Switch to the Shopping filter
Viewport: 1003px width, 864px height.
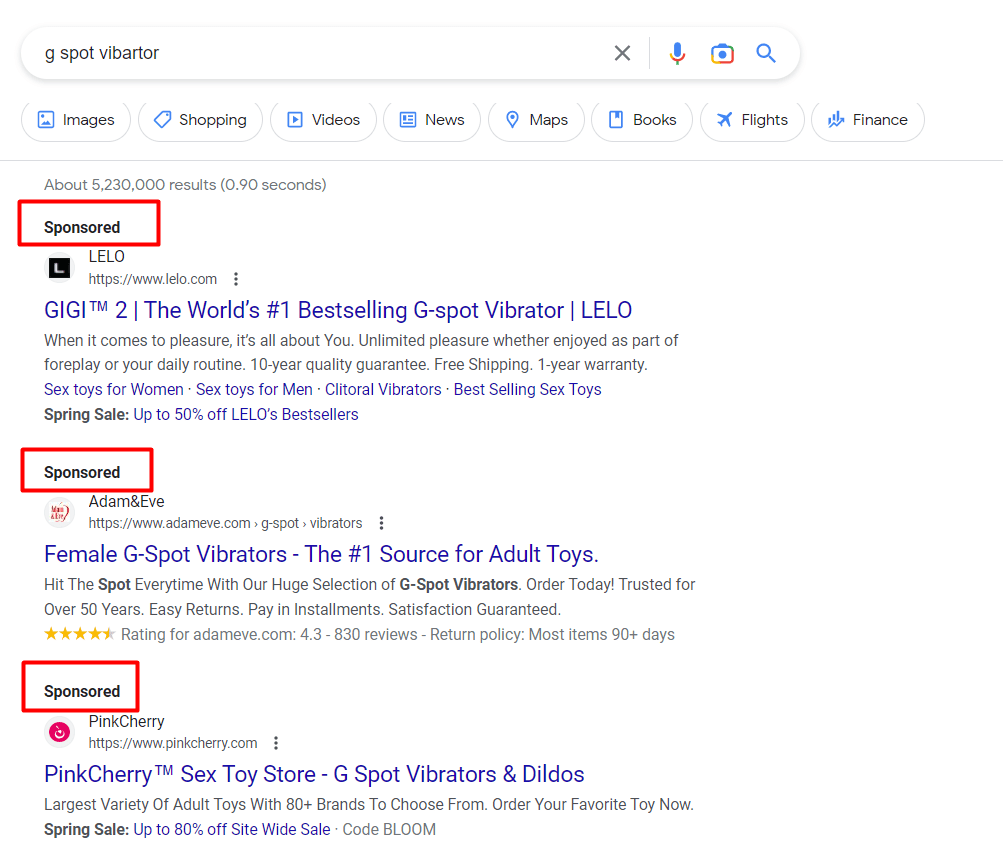[x=200, y=120]
